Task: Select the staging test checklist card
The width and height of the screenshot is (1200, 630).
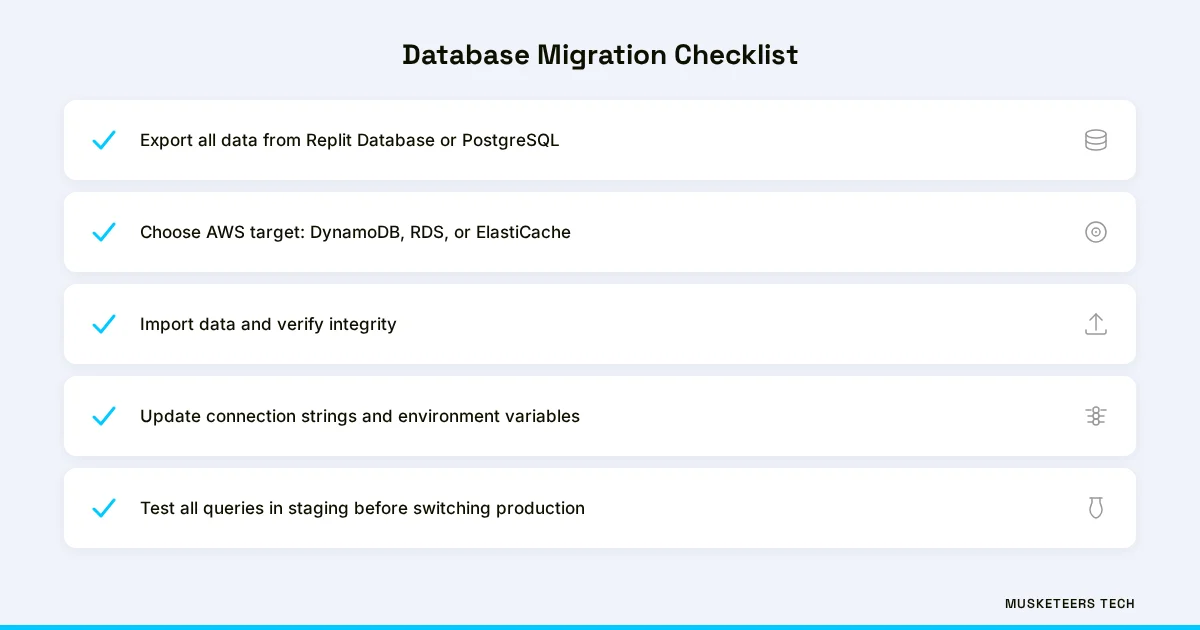Action: click(x=600, y=508)
